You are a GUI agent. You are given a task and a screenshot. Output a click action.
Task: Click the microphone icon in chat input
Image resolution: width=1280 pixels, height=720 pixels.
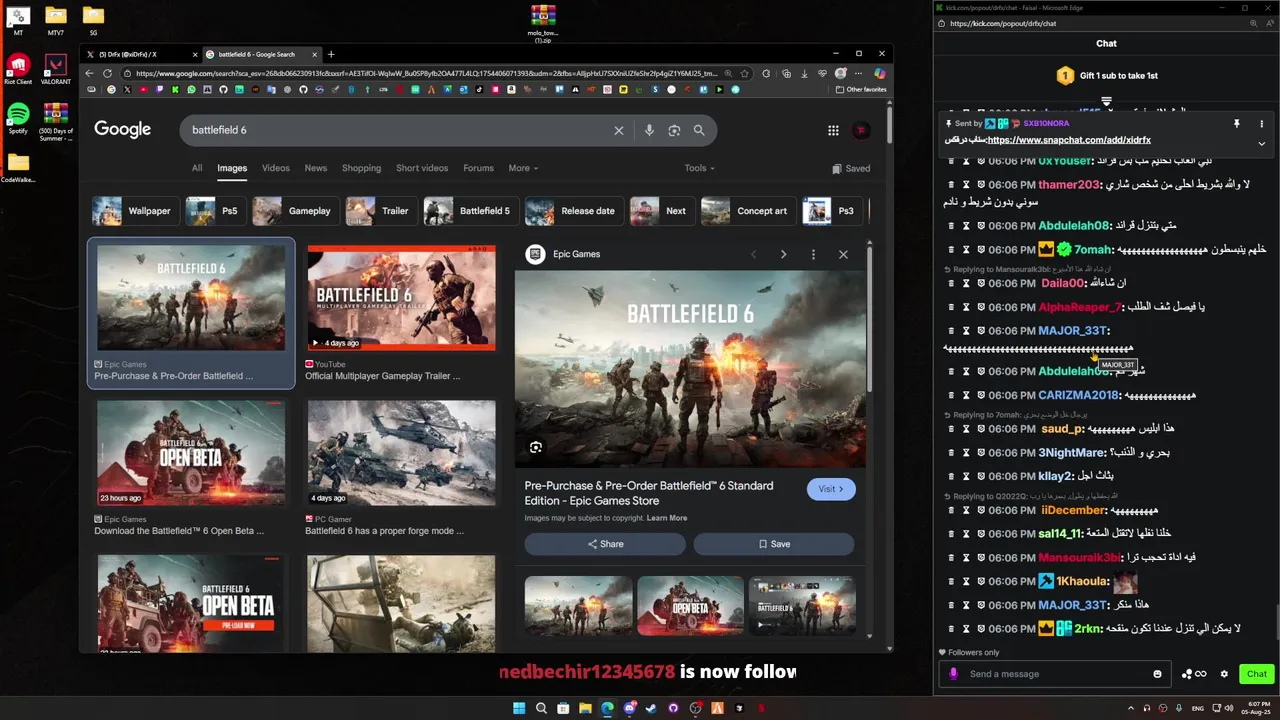coord(953,674)
